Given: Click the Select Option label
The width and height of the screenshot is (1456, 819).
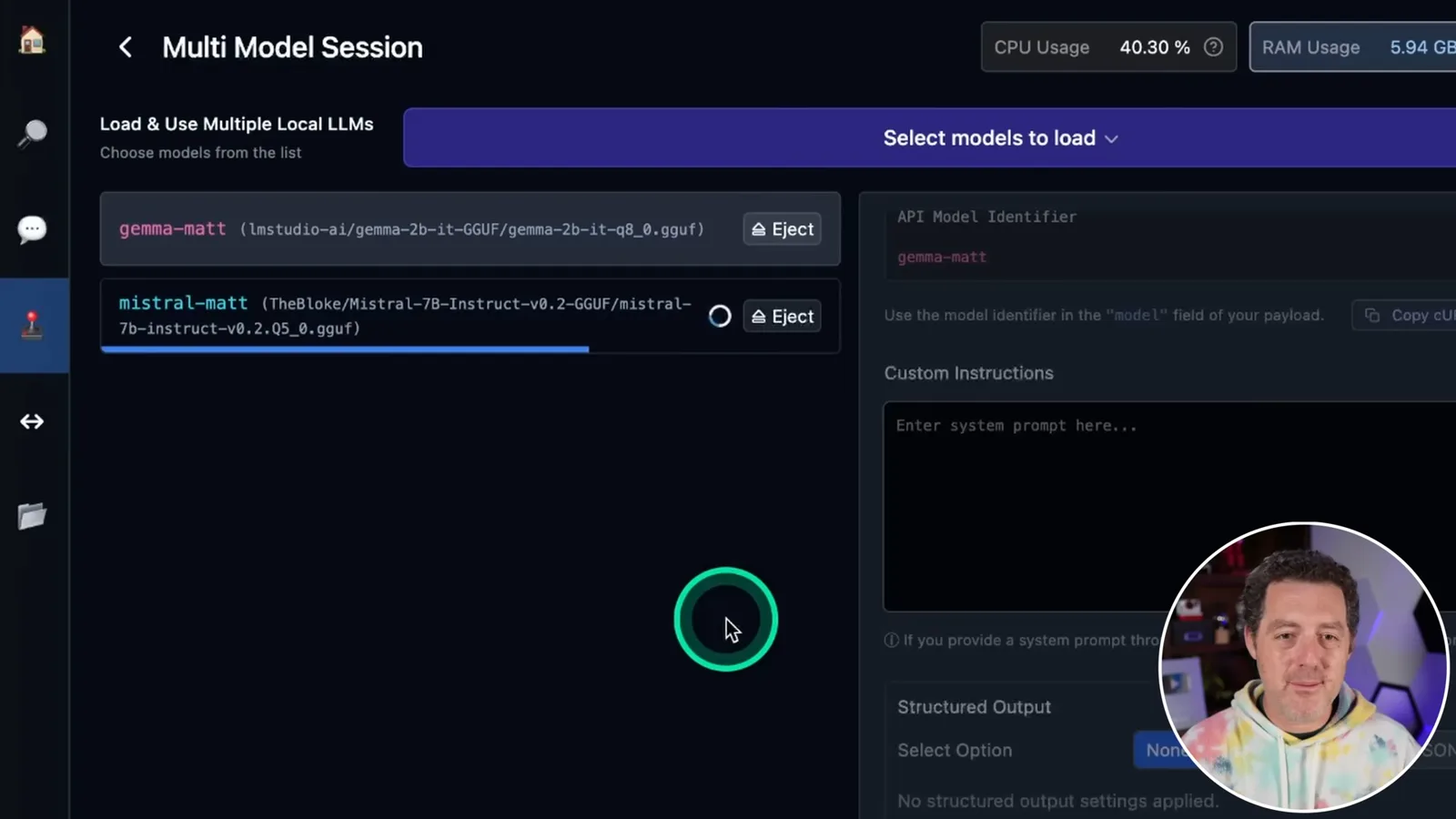Looking at the screenshot, I should tap(955, 750).
